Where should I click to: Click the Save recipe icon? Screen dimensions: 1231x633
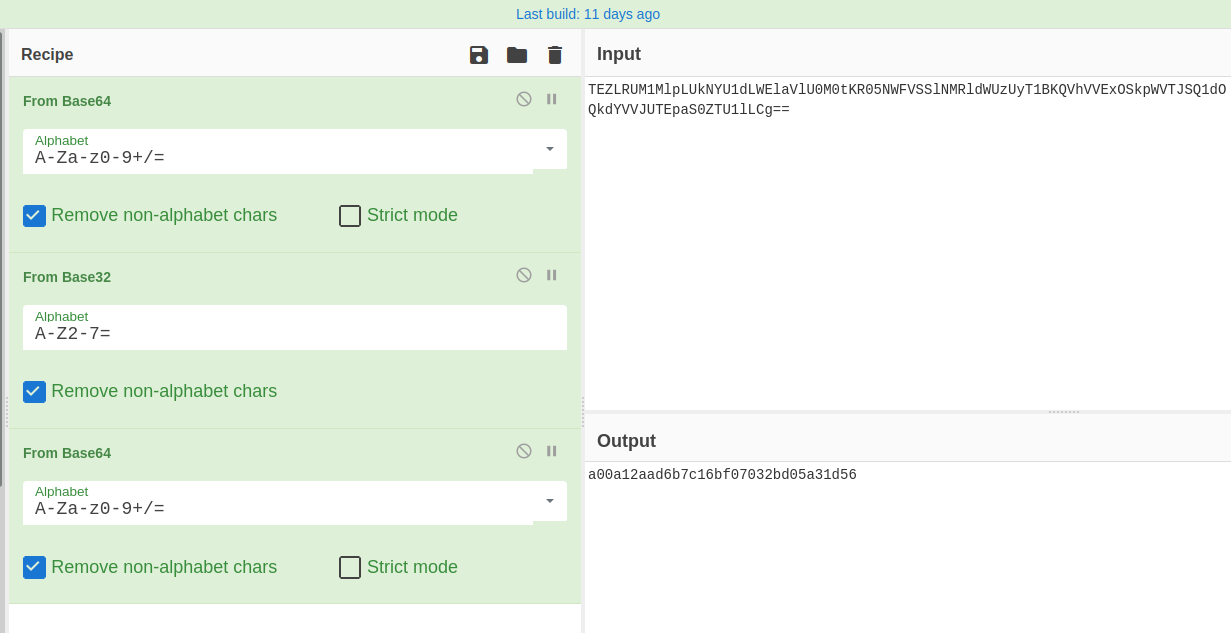(479, 55)
